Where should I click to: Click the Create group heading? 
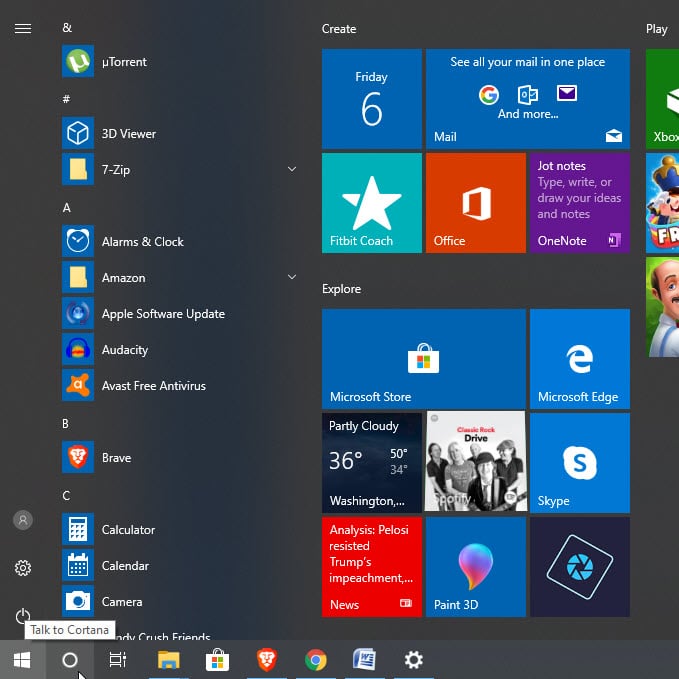339,29
